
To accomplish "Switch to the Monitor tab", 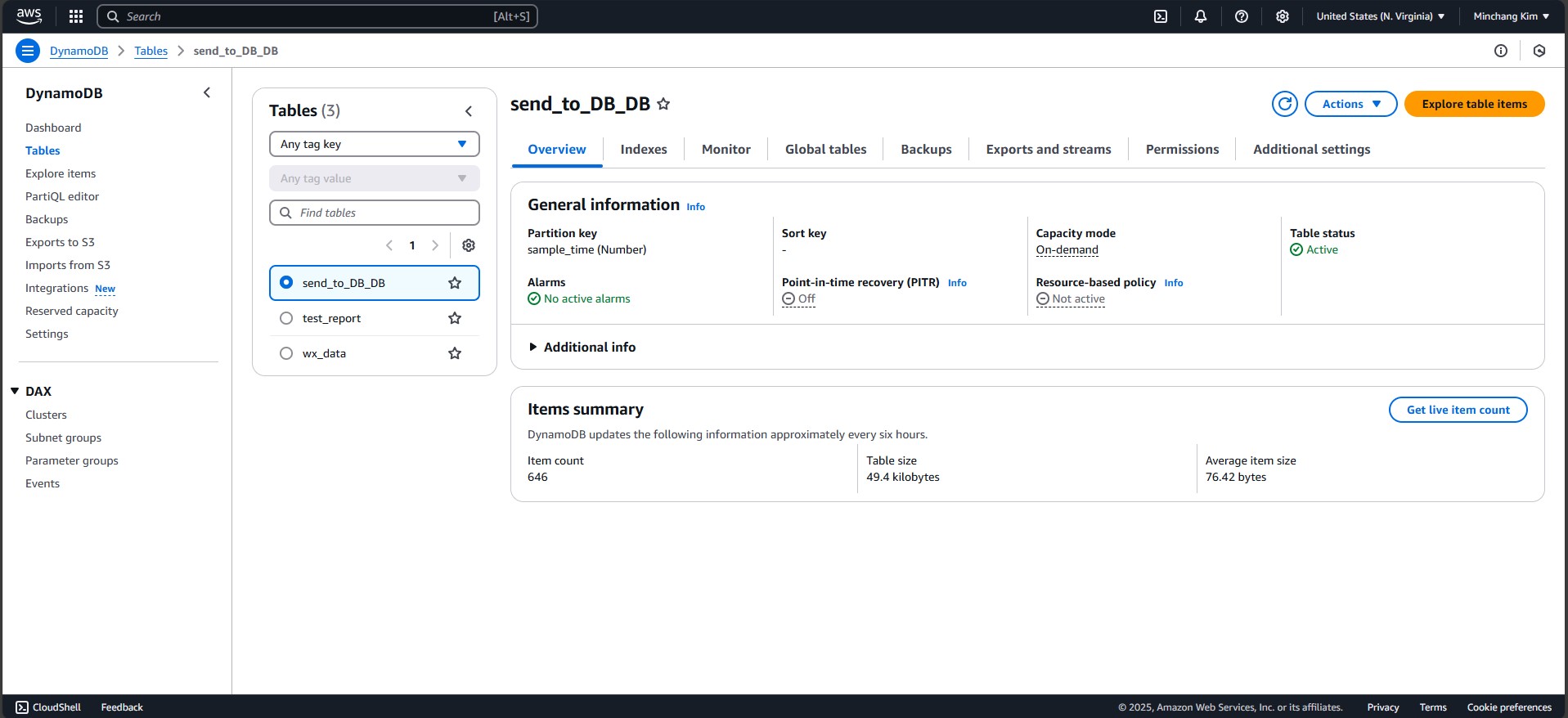I will [726, 150].
